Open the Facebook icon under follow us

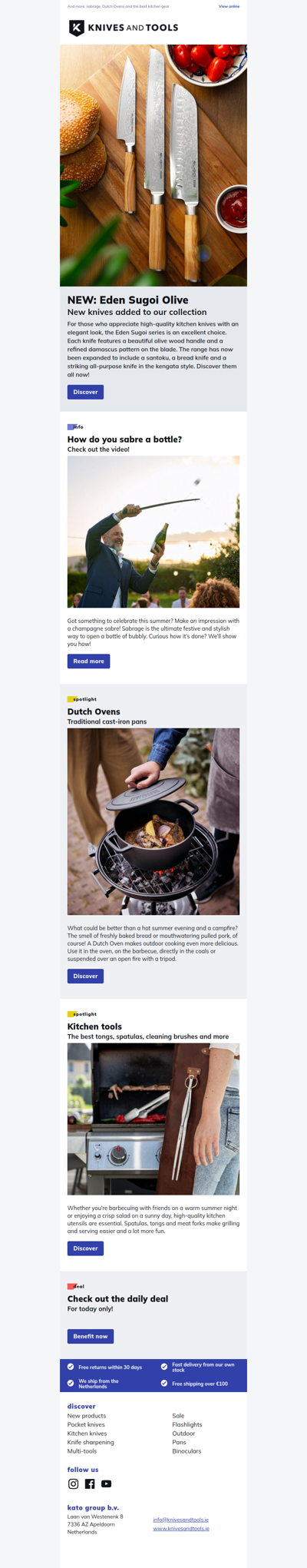click(90, 1483)
